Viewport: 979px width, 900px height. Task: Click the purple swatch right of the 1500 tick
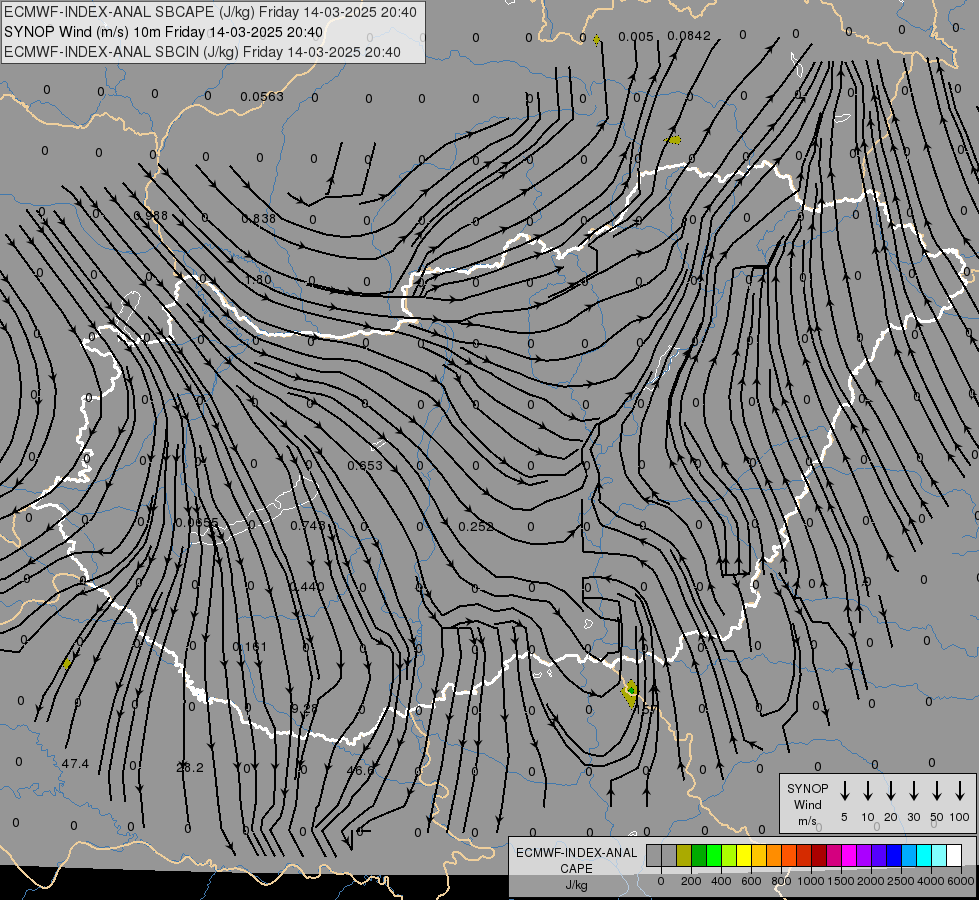pyautogui.click(x=865, y=855)
